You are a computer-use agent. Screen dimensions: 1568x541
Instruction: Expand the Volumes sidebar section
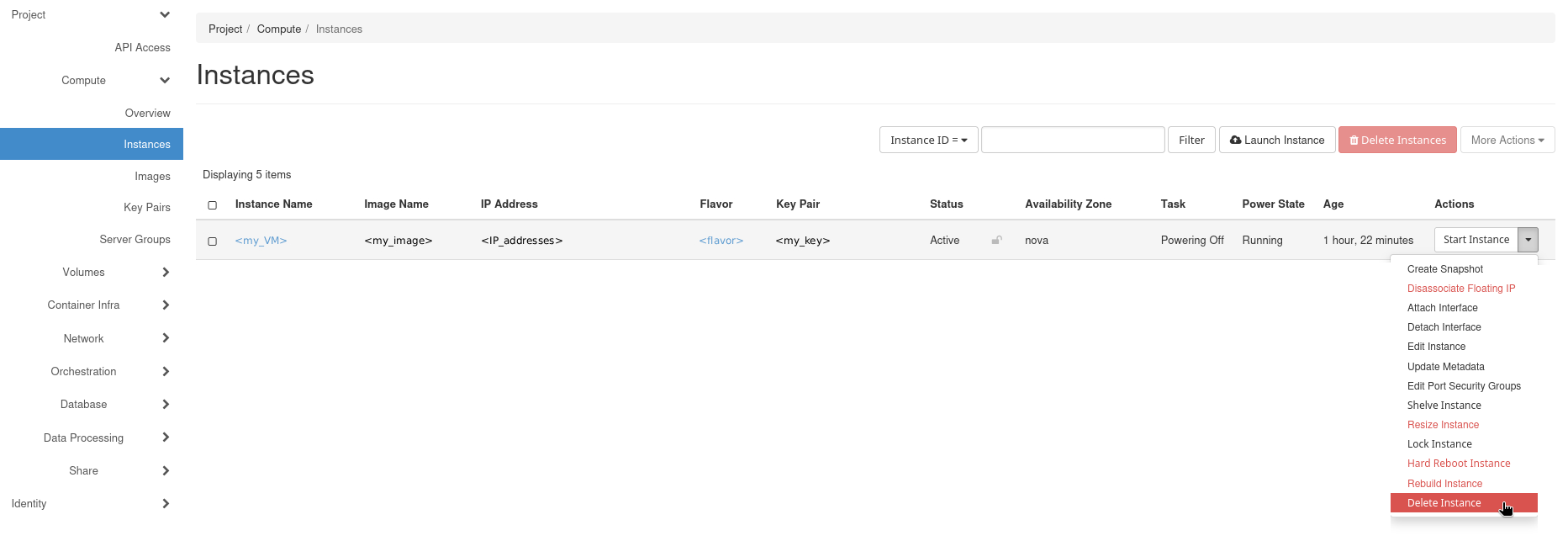point(166,272)
